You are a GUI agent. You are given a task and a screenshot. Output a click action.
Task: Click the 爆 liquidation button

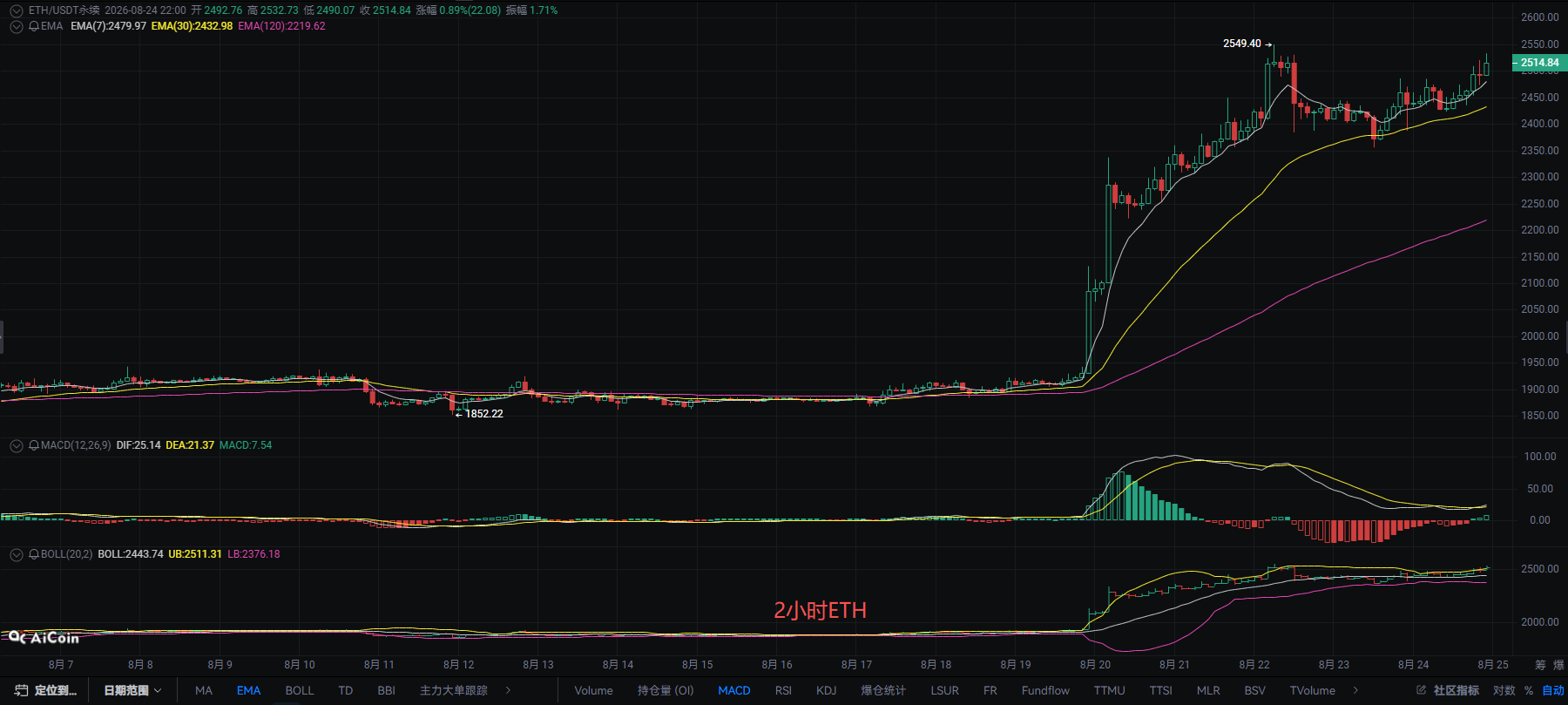click(x=1559, y=665)
